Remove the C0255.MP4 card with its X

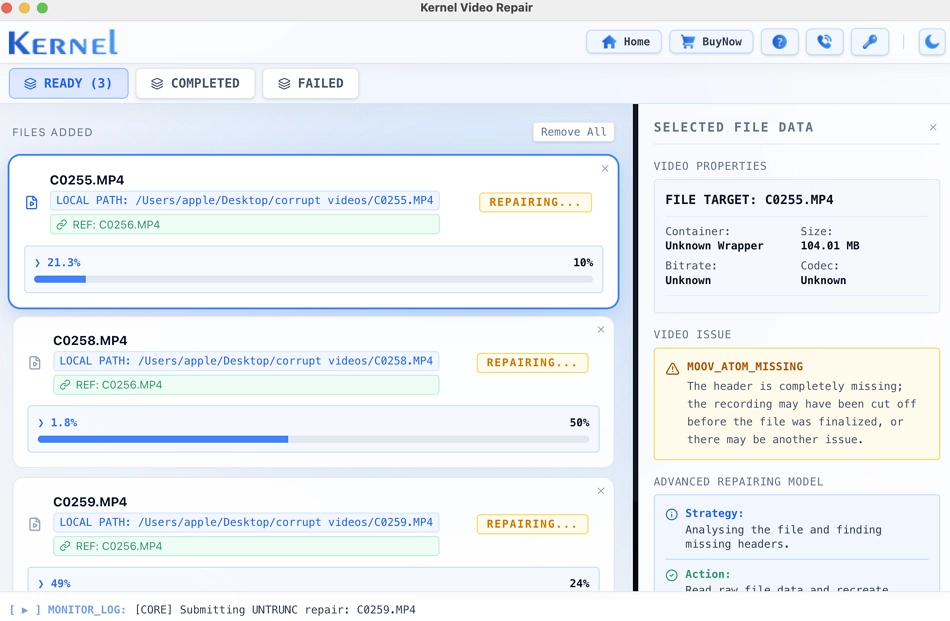(605, 168)
